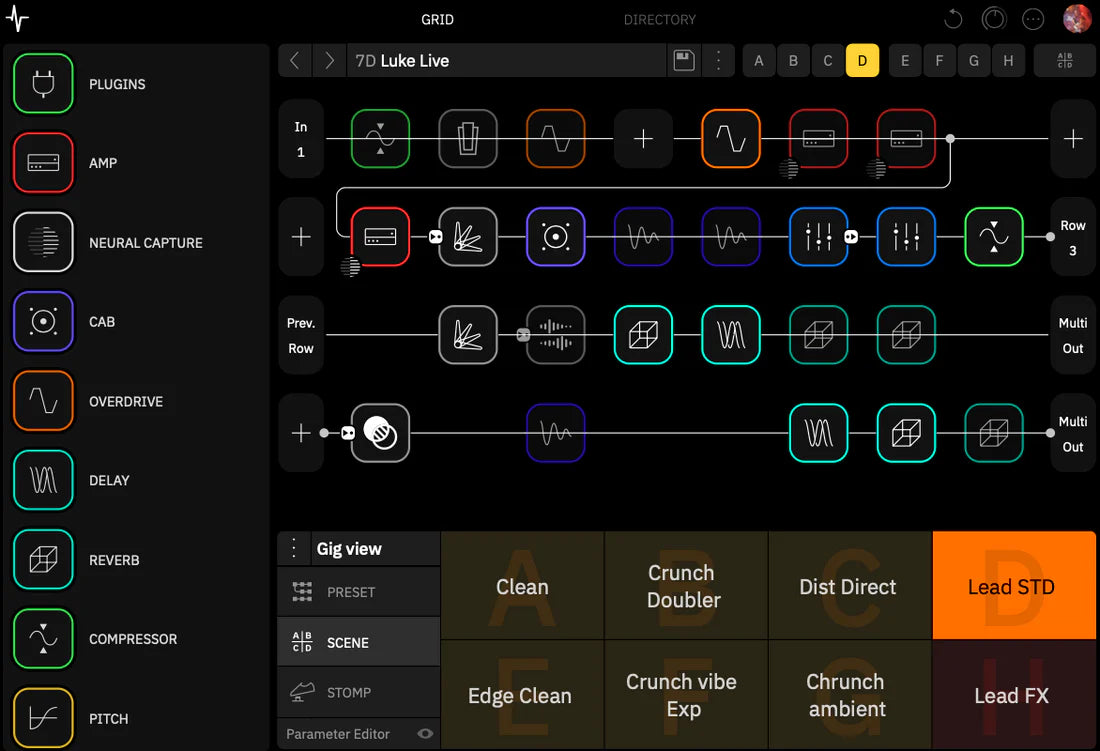Open the three-dot menu beside the preset name
Viewport: 1100px width, 751px height.
(x=718, y=60)
